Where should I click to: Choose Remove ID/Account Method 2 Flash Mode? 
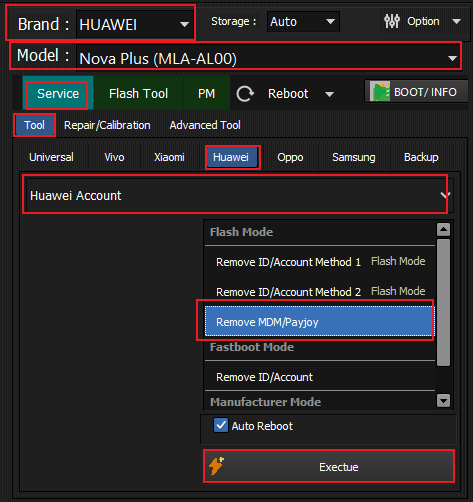pos(320,292)
